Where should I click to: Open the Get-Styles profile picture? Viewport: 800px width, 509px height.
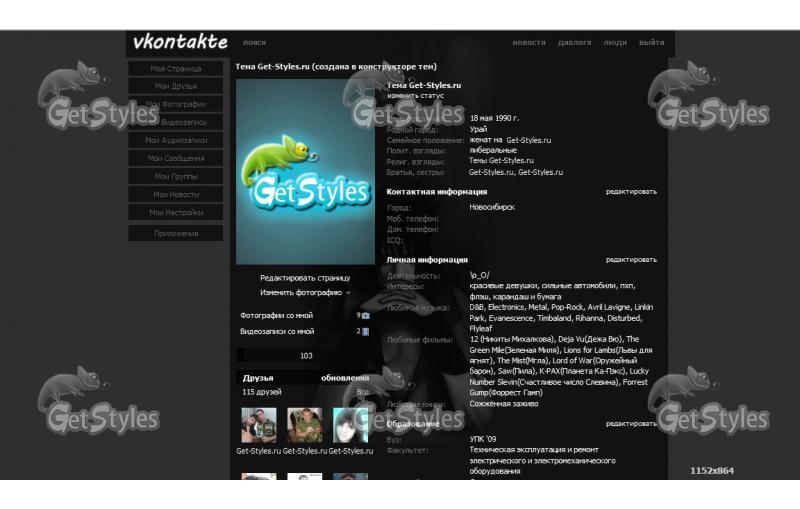click(304, 172)
